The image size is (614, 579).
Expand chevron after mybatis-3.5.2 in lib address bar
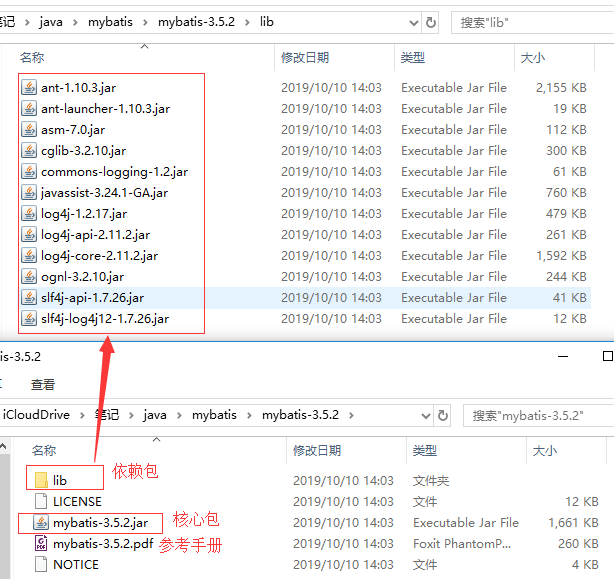coord(247,22)
